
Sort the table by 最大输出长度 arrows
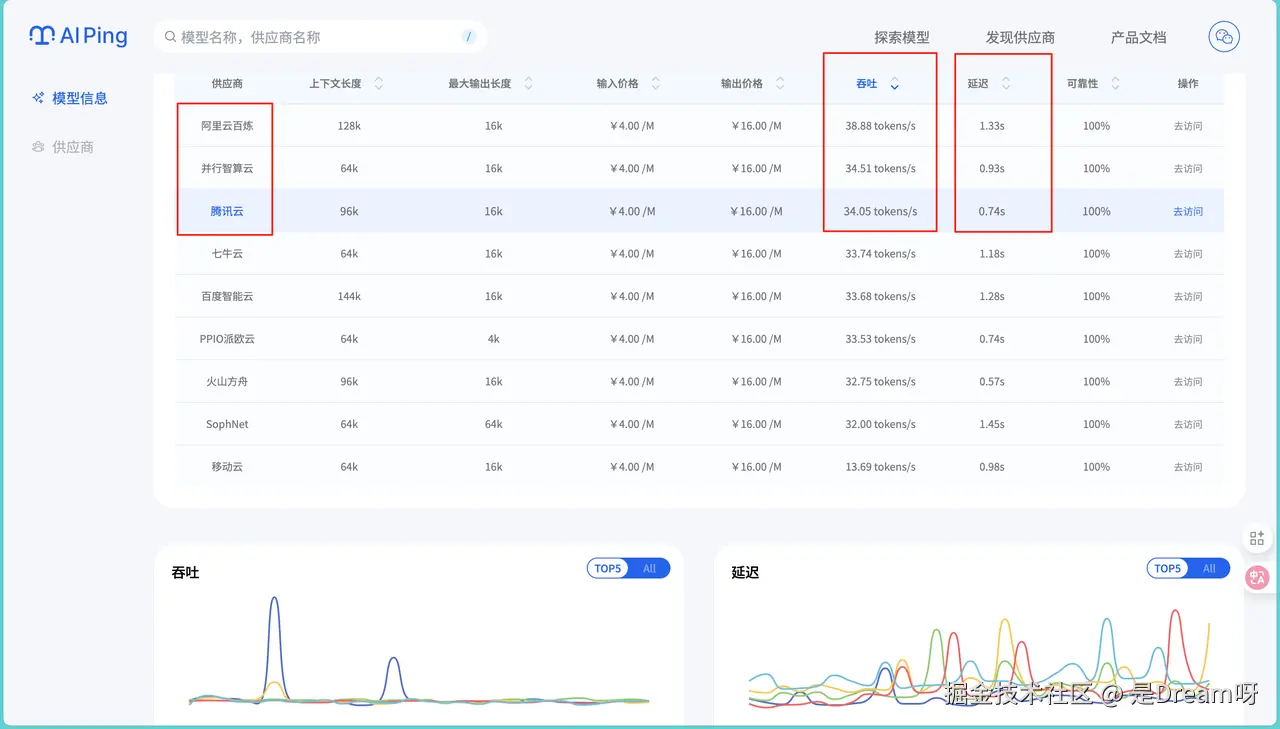pos(528,84)
